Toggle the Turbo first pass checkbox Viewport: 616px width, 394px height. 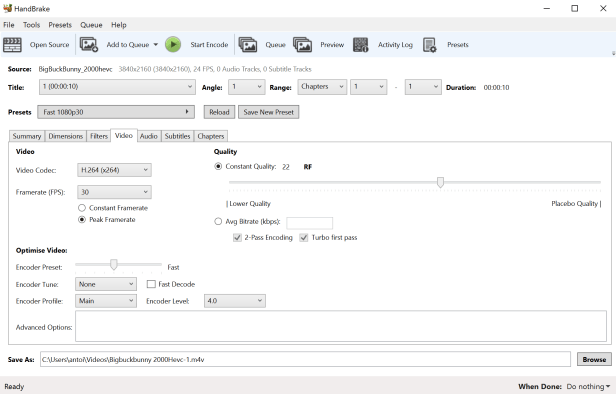point(304,238)
